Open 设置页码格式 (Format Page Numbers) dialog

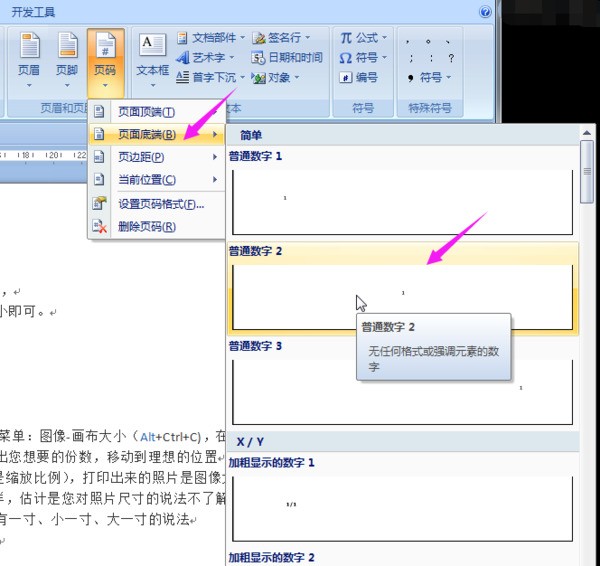pos(160,204)
